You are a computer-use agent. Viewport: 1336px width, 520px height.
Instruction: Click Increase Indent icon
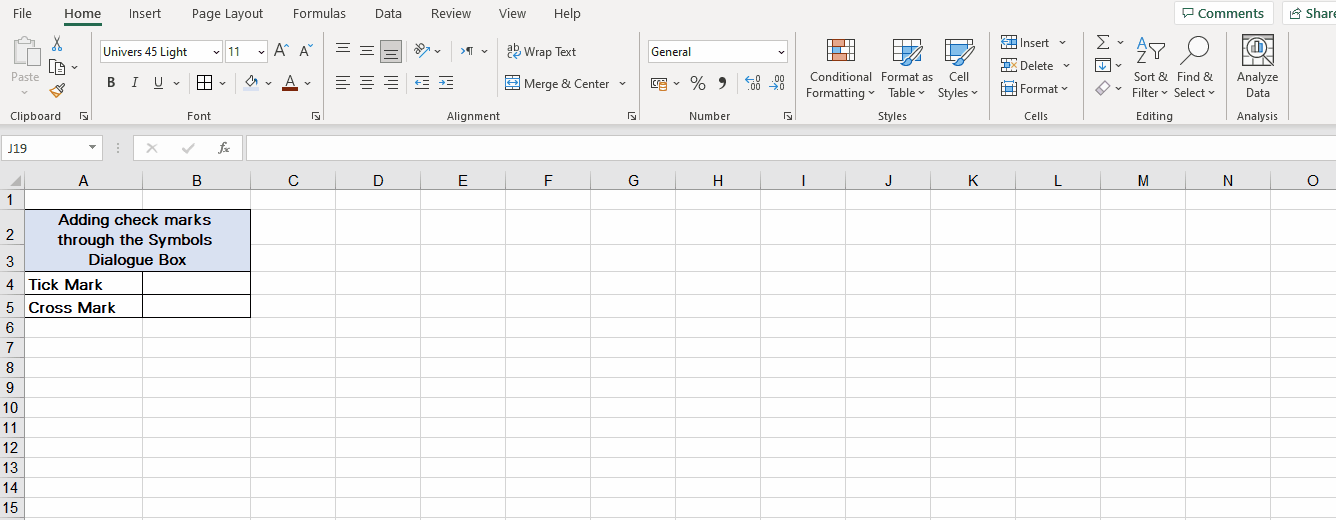(446, 83)
